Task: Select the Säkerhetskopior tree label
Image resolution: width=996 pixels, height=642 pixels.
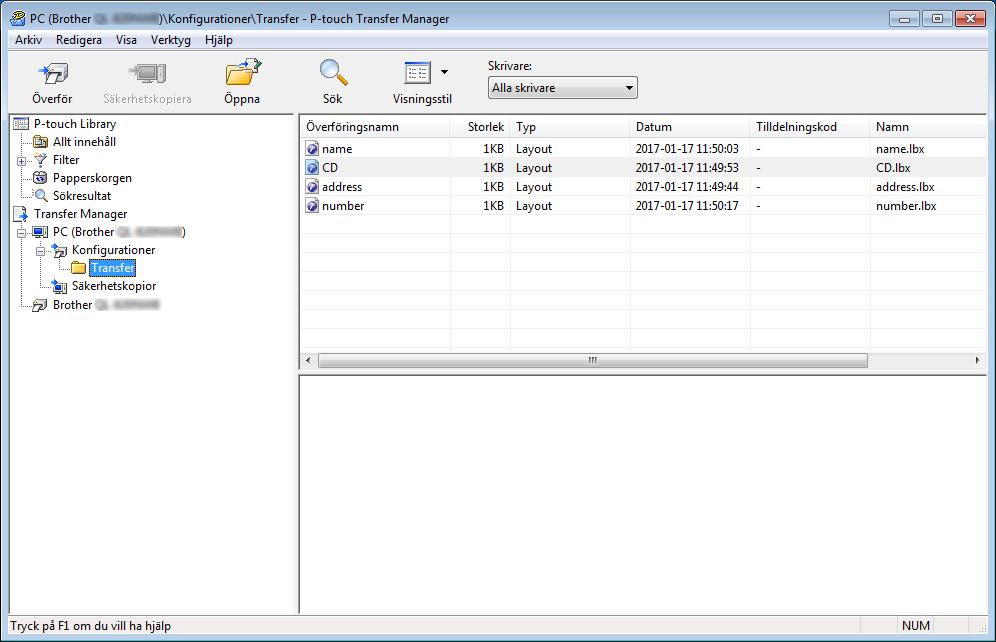Action: coord(114,286)
